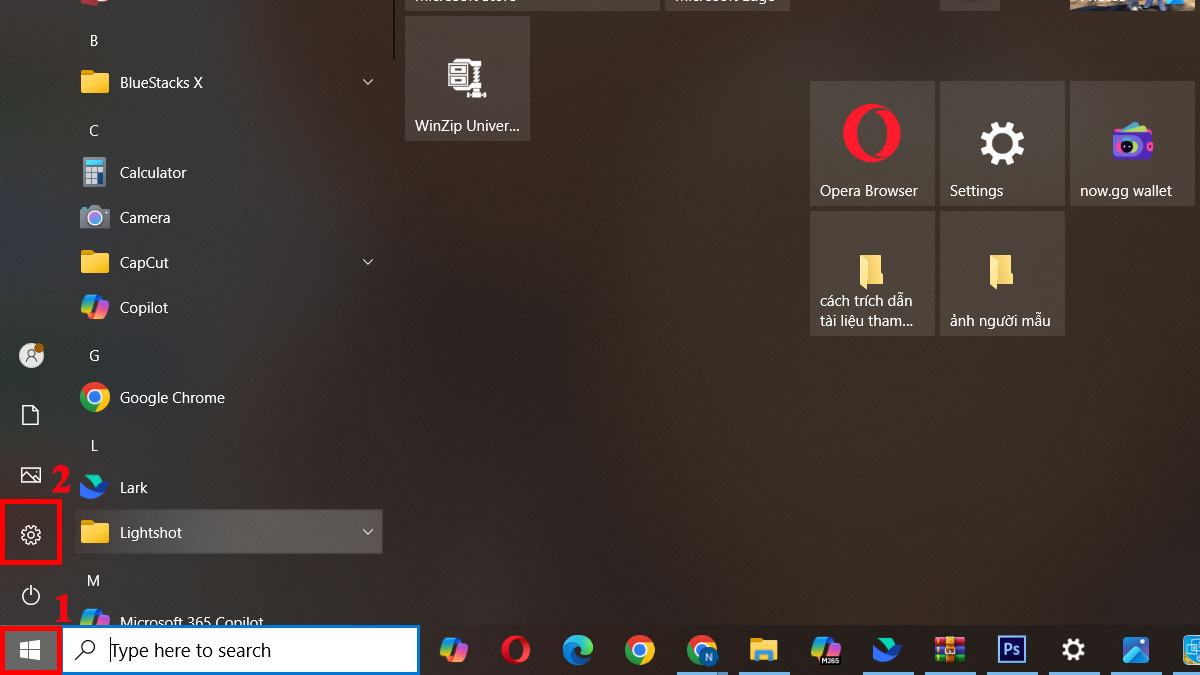The height and width of the screenshot is (675, 1200).
Task: Open the Windows Start button
Action: 30,651
